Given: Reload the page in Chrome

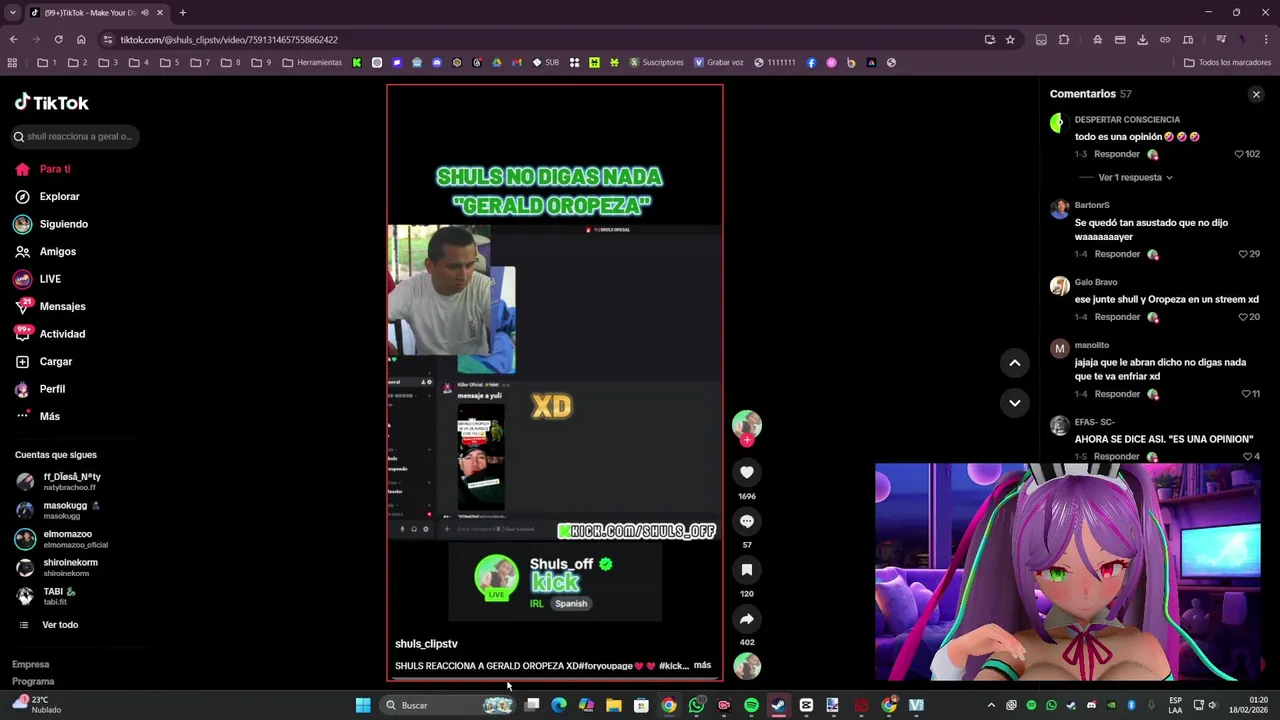Looking at the screenshot, I should [58, 40].
